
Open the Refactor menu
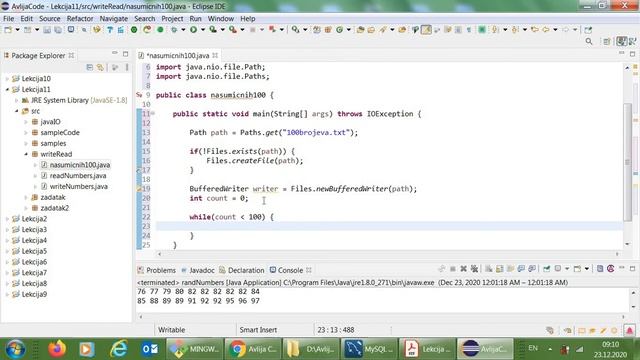click(x=80, y=18)
